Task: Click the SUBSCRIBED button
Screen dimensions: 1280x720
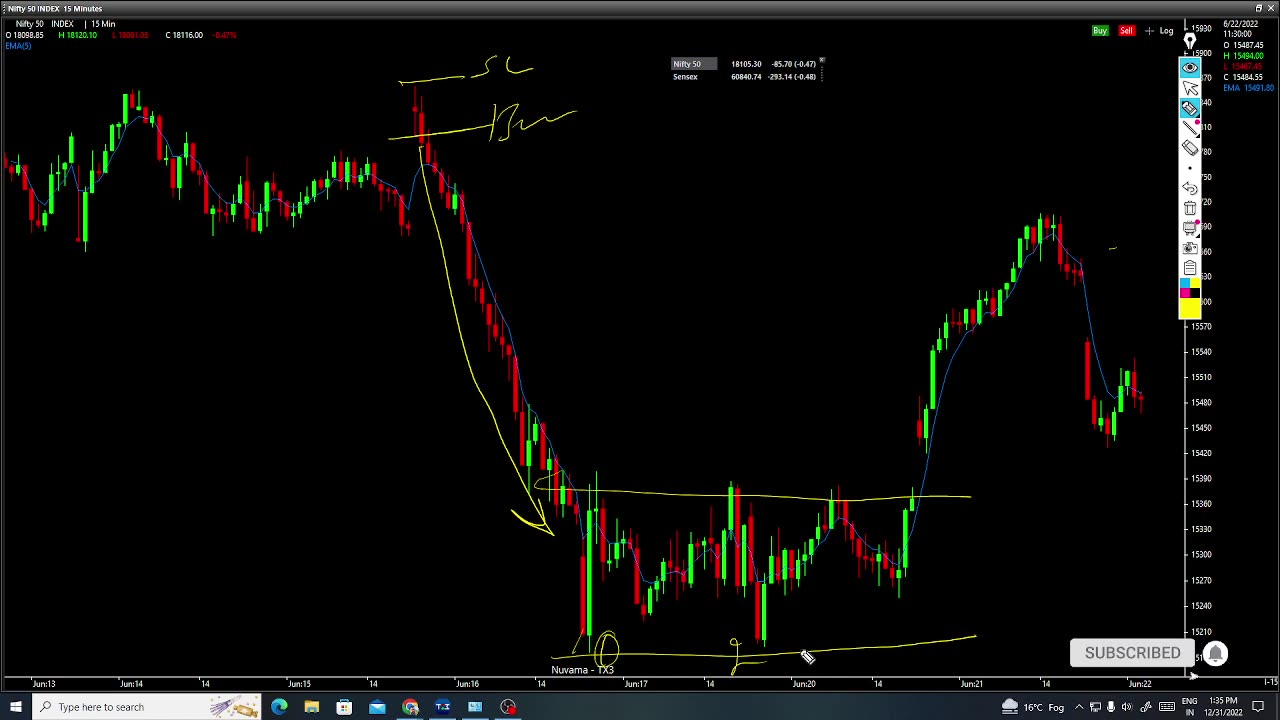Action: 1132,653
